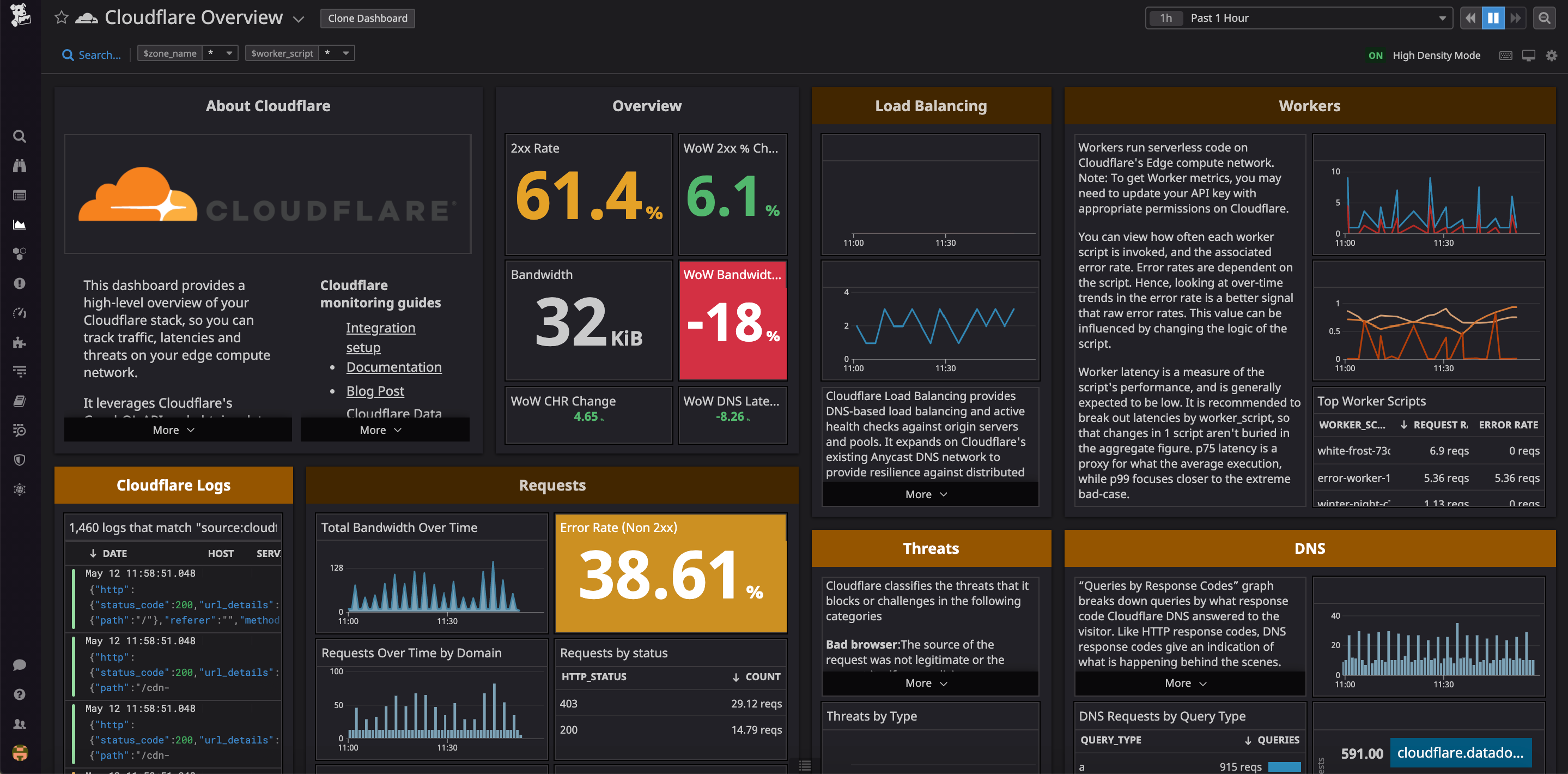
Task: Open the Integrations puzzle-piece icon in sidebar
Action: click(x=20, y=342)
